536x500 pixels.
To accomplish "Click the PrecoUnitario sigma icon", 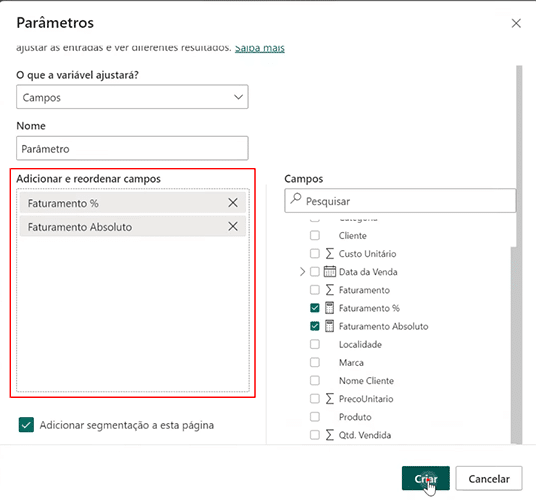I will click(x=330, y=398).
